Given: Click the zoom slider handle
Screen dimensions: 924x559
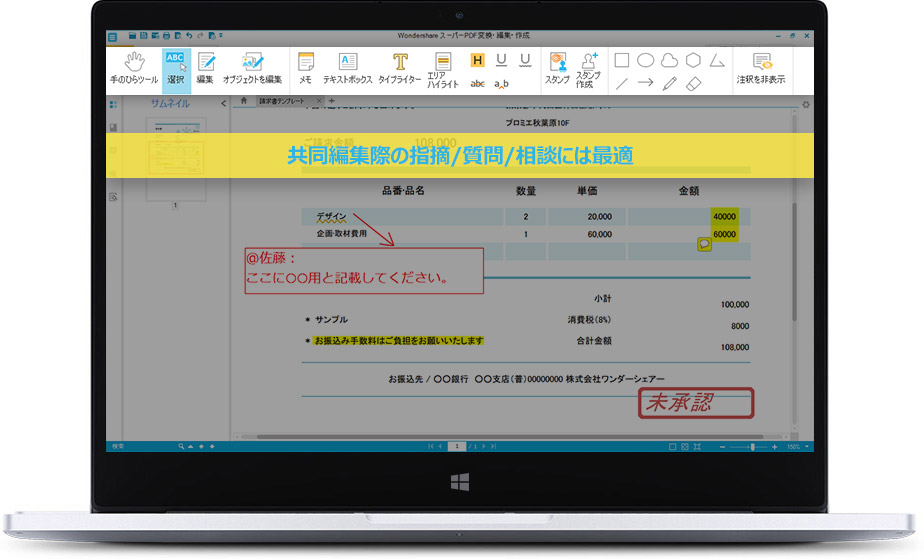Looking at the screenshot, I should coord(753,447).
